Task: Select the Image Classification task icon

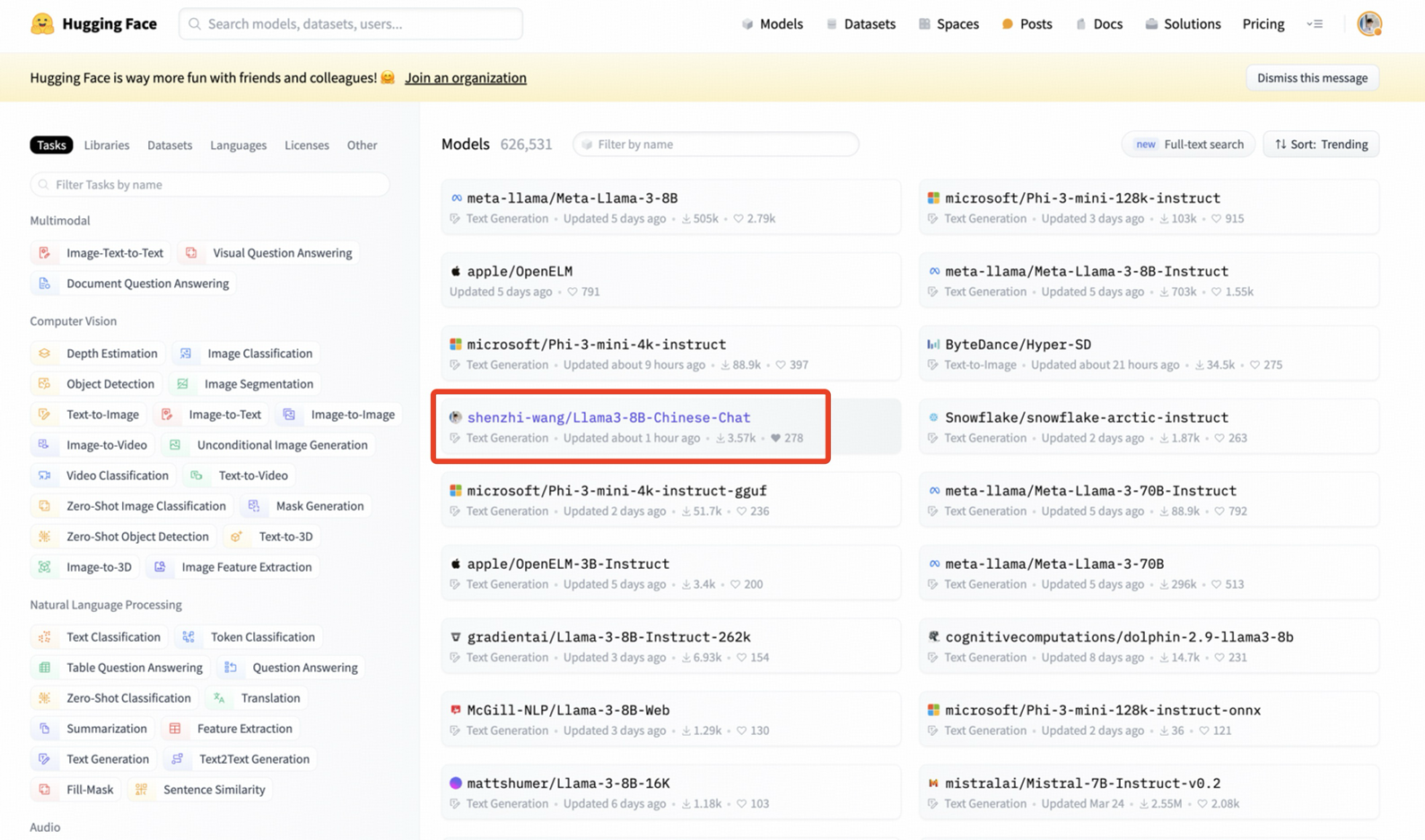Action: (x=186, y=354)
